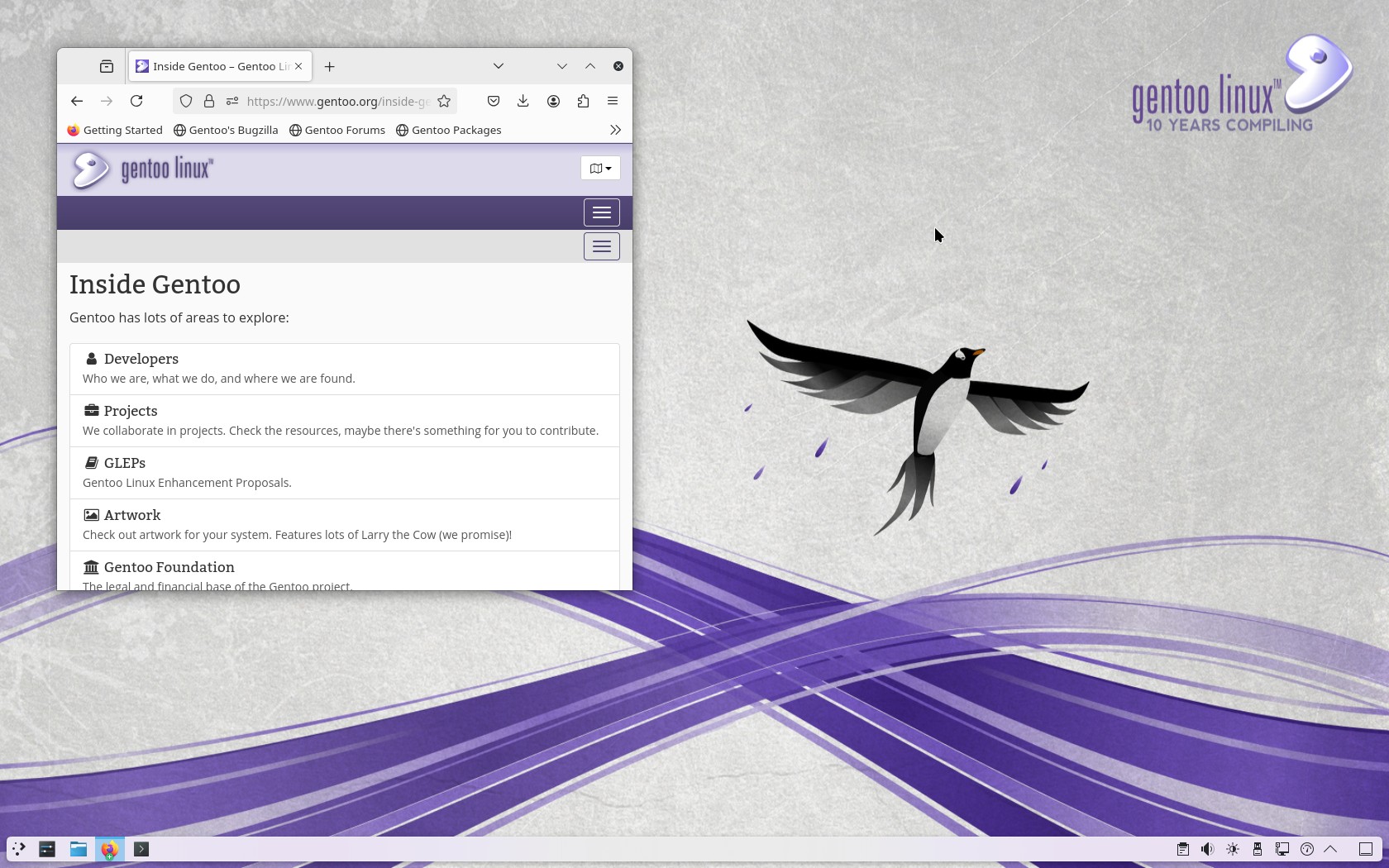Image resolution: width=1389 pixels, height=868 pixels.
Task: Open the volume control tray icon
Action: [1208, 849]
